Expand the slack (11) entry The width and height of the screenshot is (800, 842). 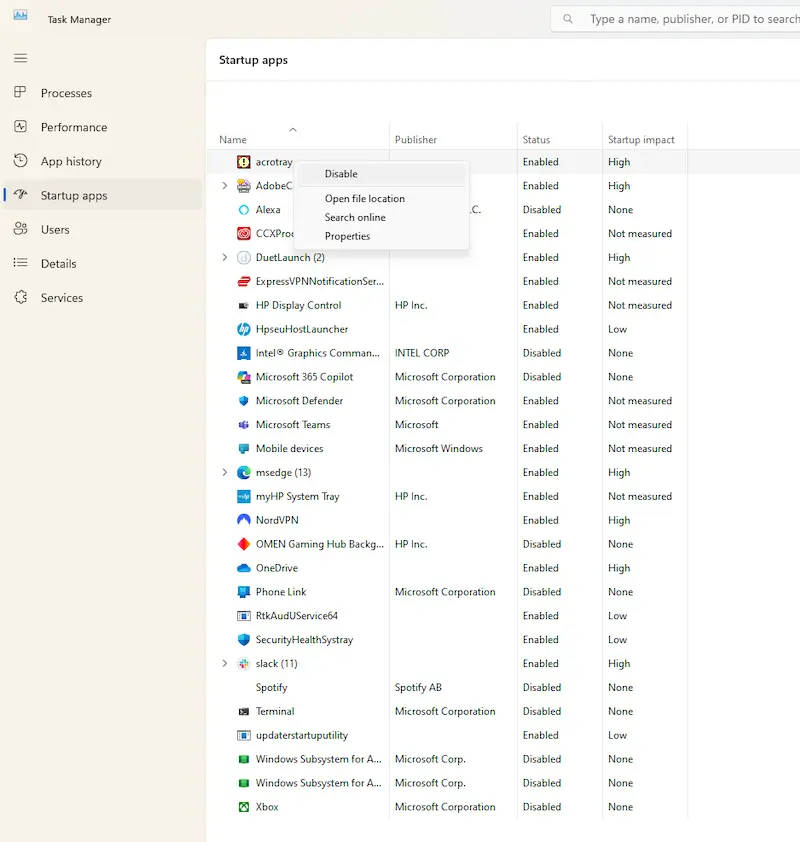224,663
